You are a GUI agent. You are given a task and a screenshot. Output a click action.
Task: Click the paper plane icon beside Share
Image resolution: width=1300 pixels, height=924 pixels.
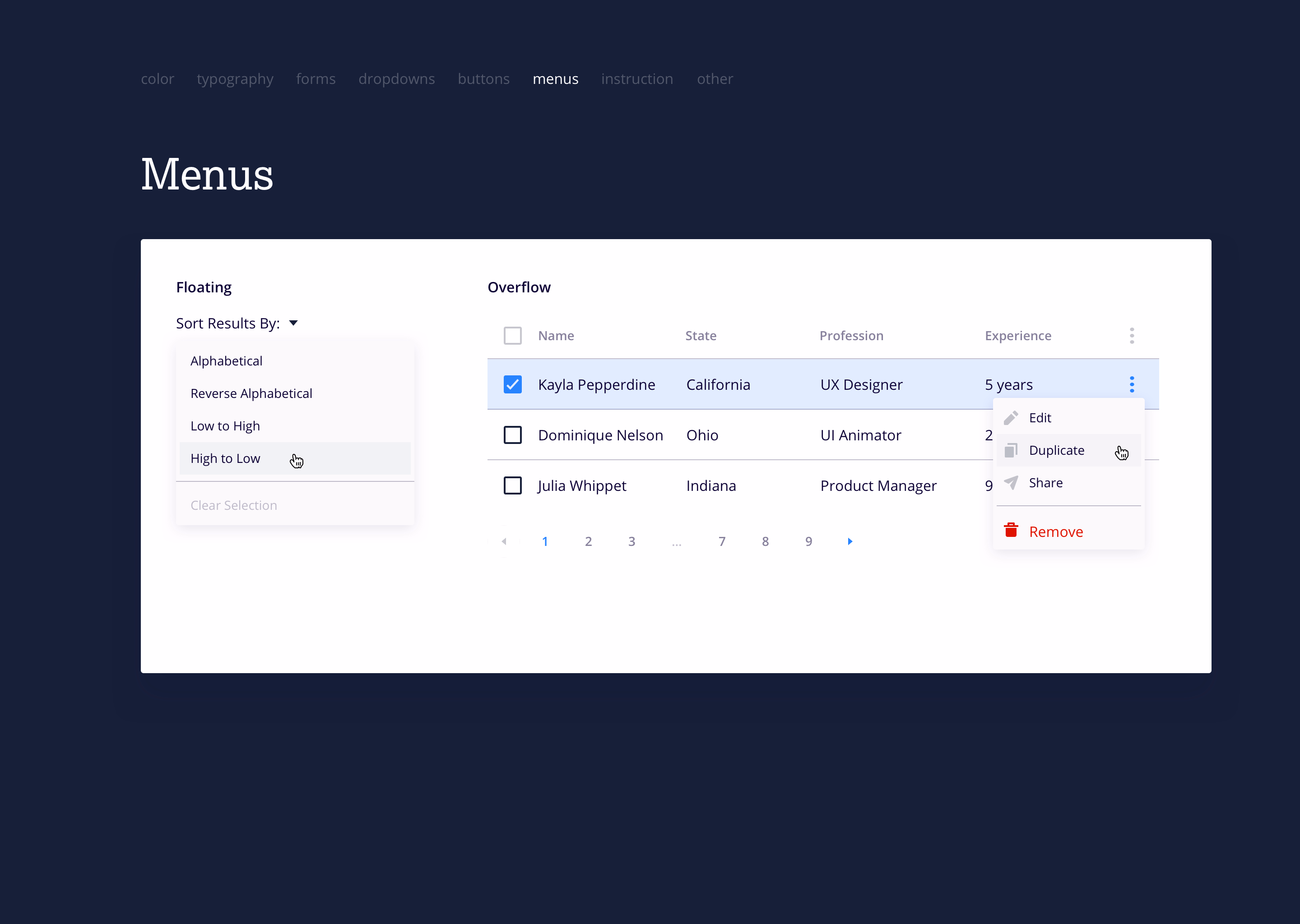coord(1012,482)
